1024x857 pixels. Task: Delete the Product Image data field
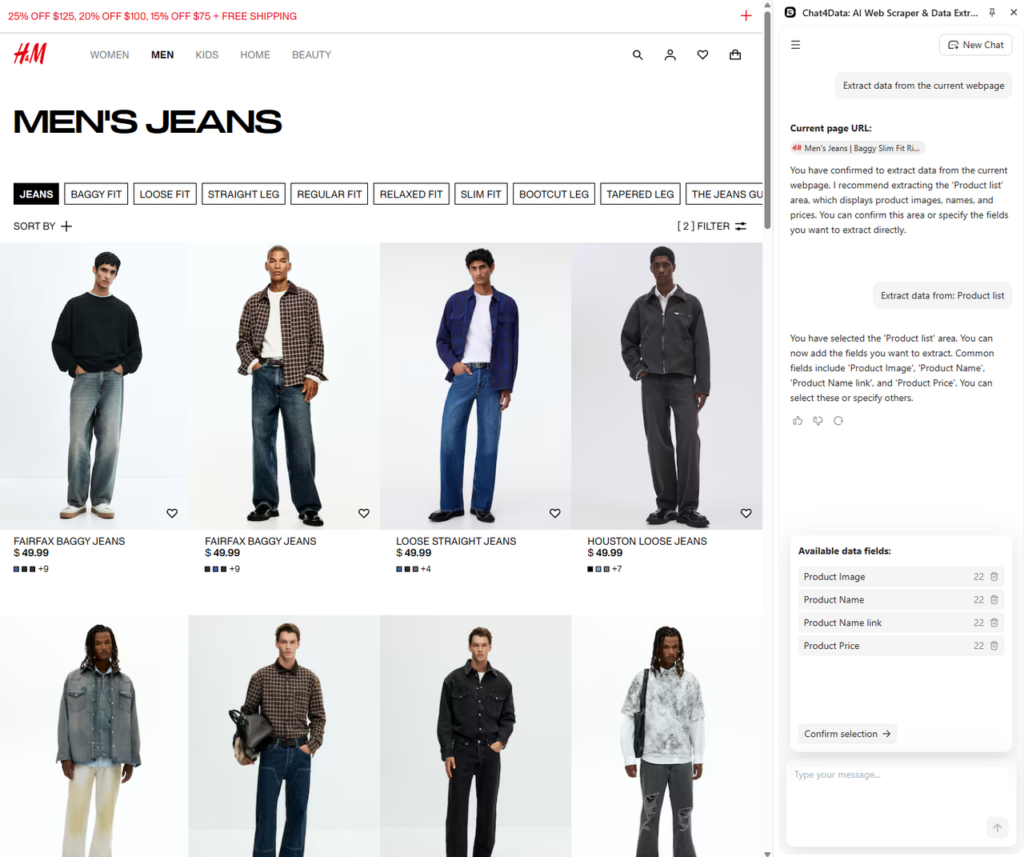[994, 577]
